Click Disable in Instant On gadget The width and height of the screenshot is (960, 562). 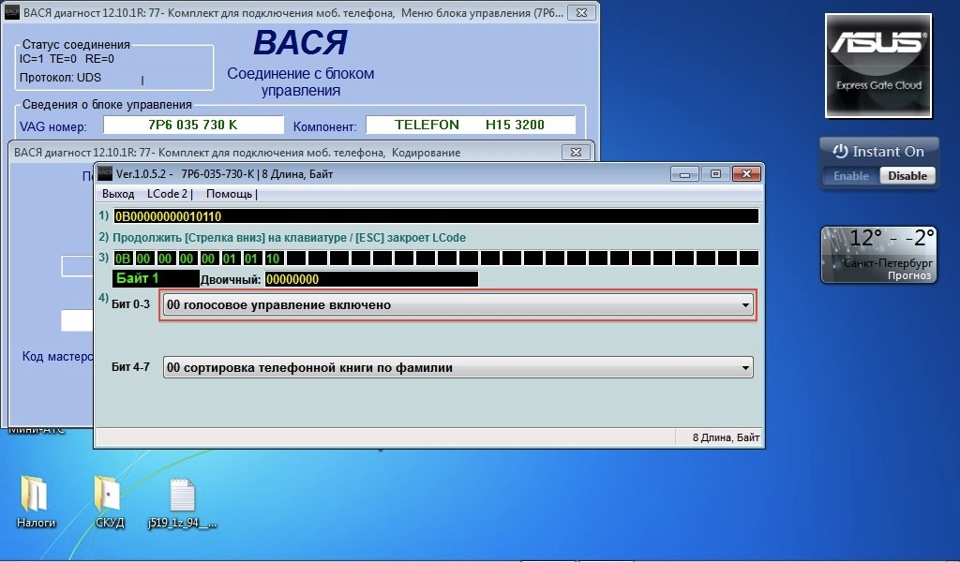coord(907,176)
